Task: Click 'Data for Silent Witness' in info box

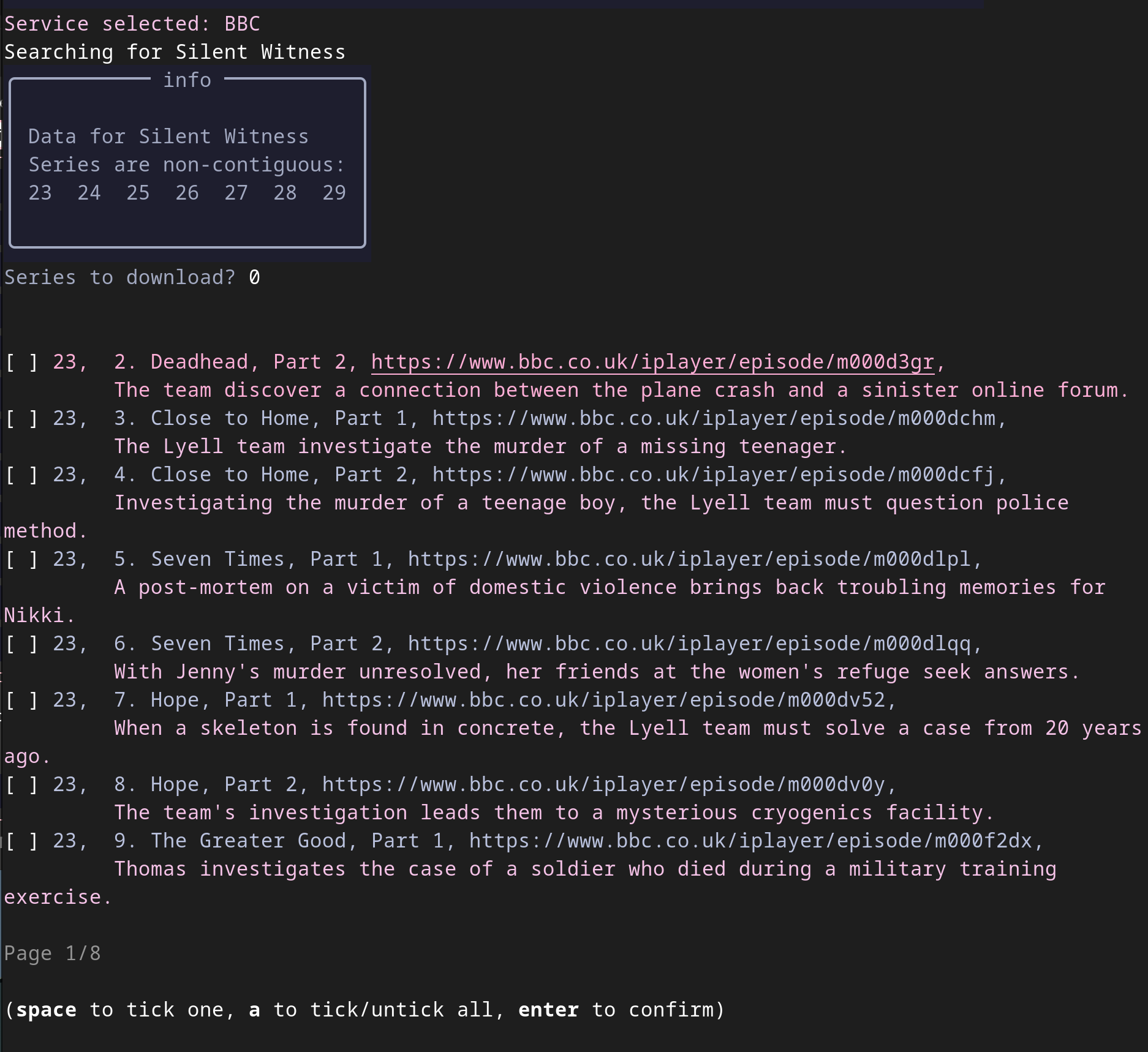Action: point(168,137)
